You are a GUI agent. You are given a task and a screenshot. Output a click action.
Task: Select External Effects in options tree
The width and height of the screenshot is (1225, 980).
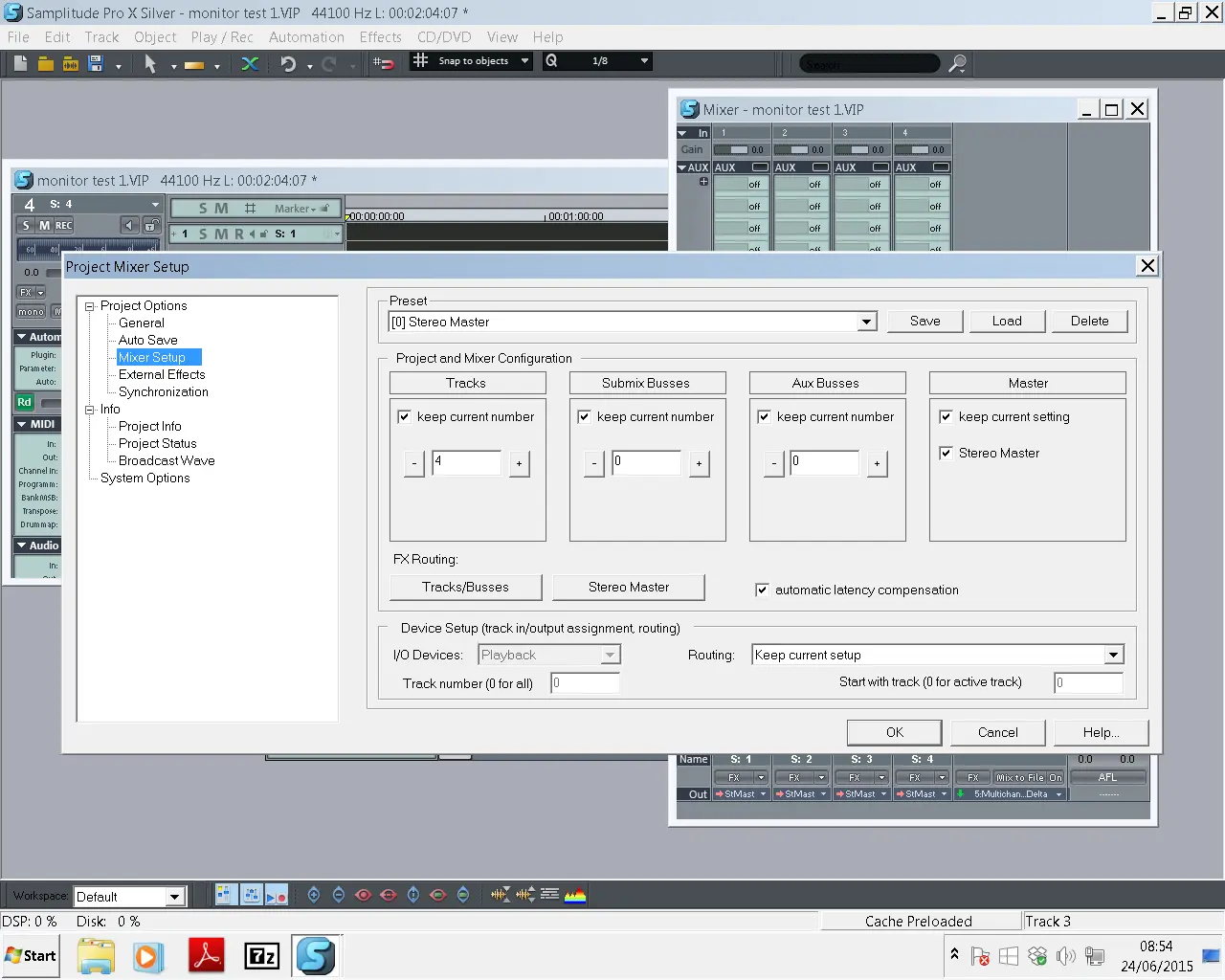pos(162,375)
